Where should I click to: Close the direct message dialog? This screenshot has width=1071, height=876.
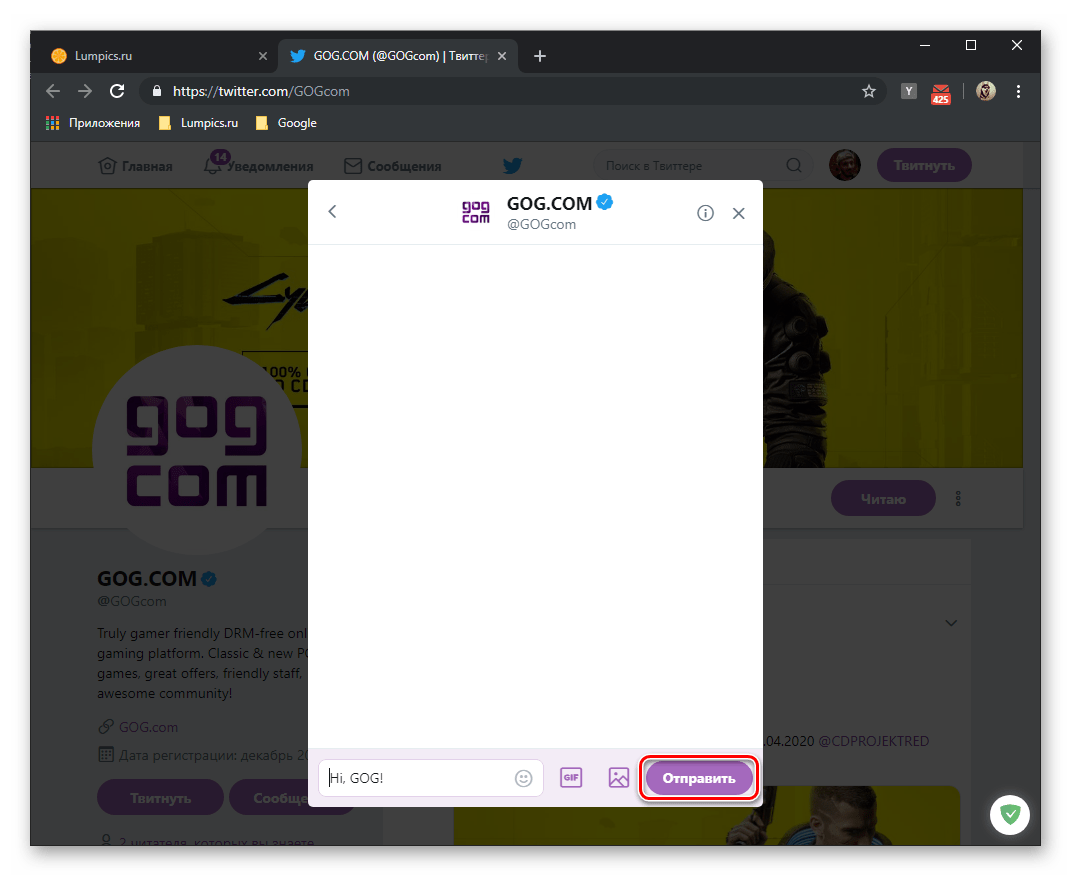tap(739, 213)
